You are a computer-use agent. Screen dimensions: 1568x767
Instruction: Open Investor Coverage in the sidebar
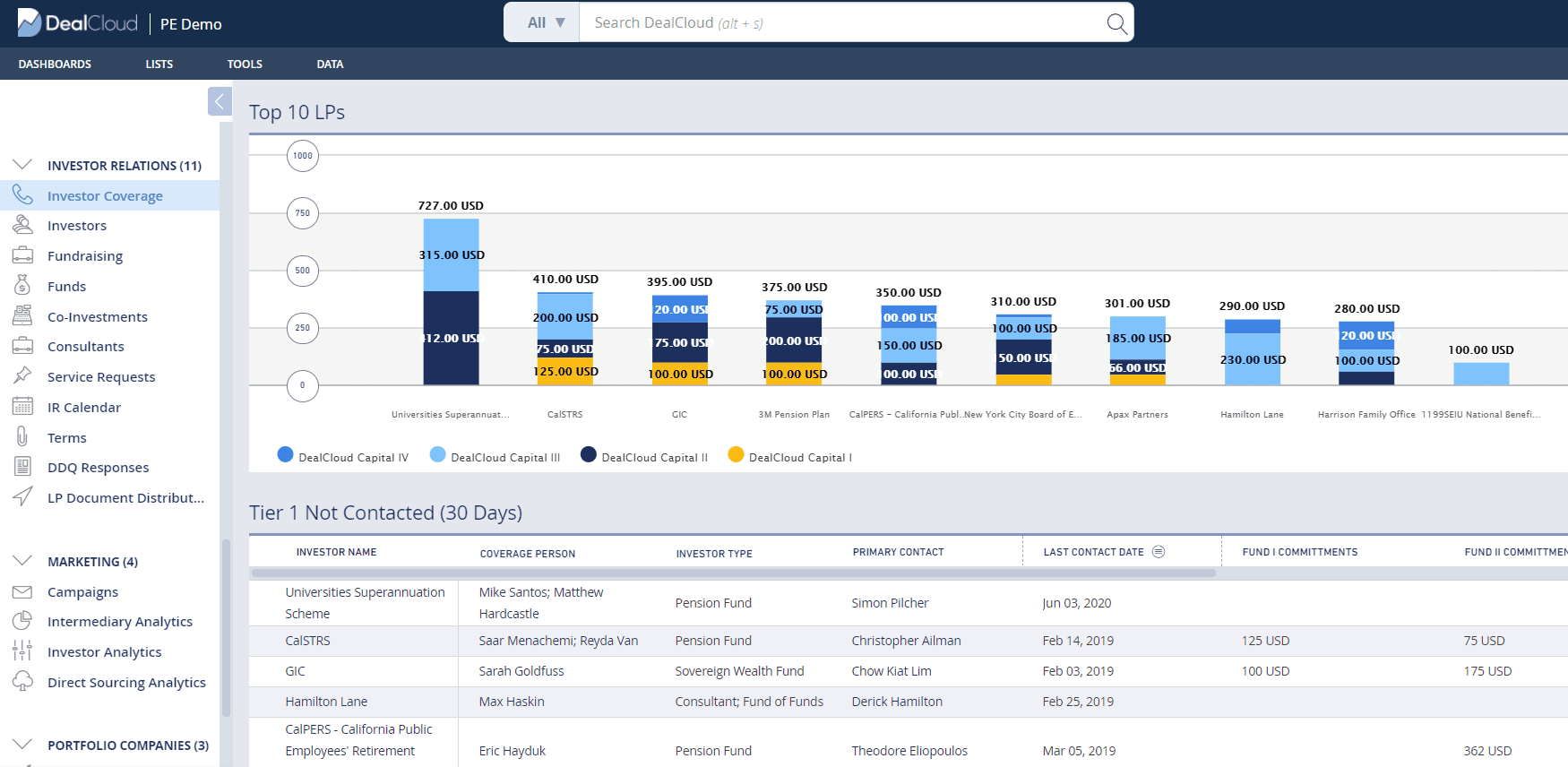pyautogui.click(x=109, y=195)
